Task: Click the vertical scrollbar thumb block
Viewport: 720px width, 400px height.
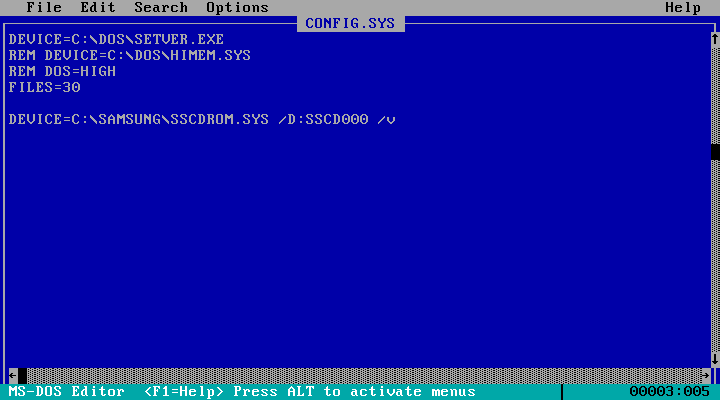Action: point(715,152)
